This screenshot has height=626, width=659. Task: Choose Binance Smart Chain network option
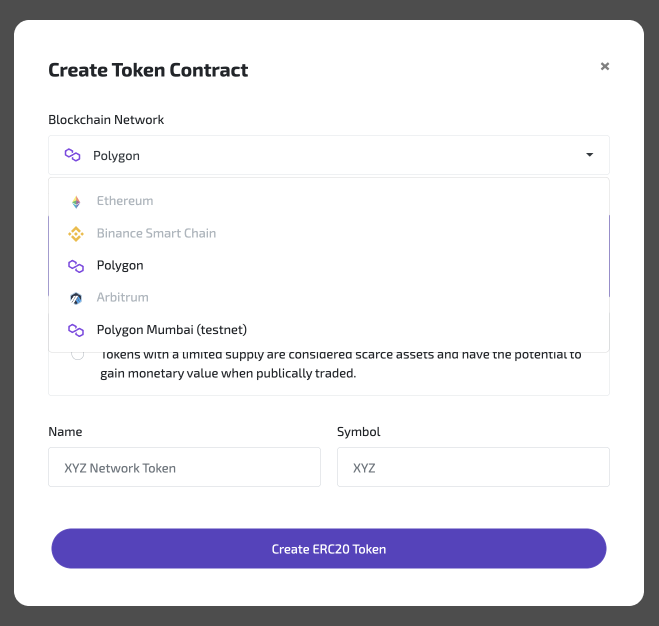(156, 233)
